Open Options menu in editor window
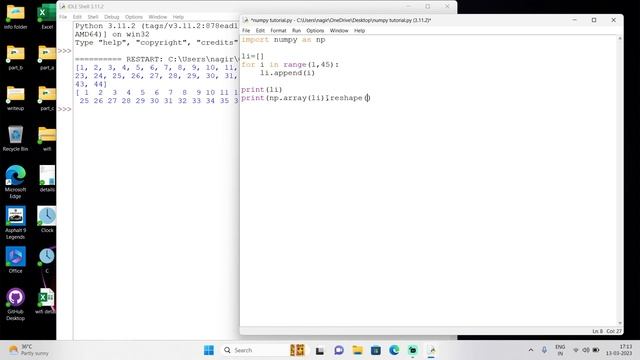Viewport: 640px width, 360px height. (x=315, y=31)
